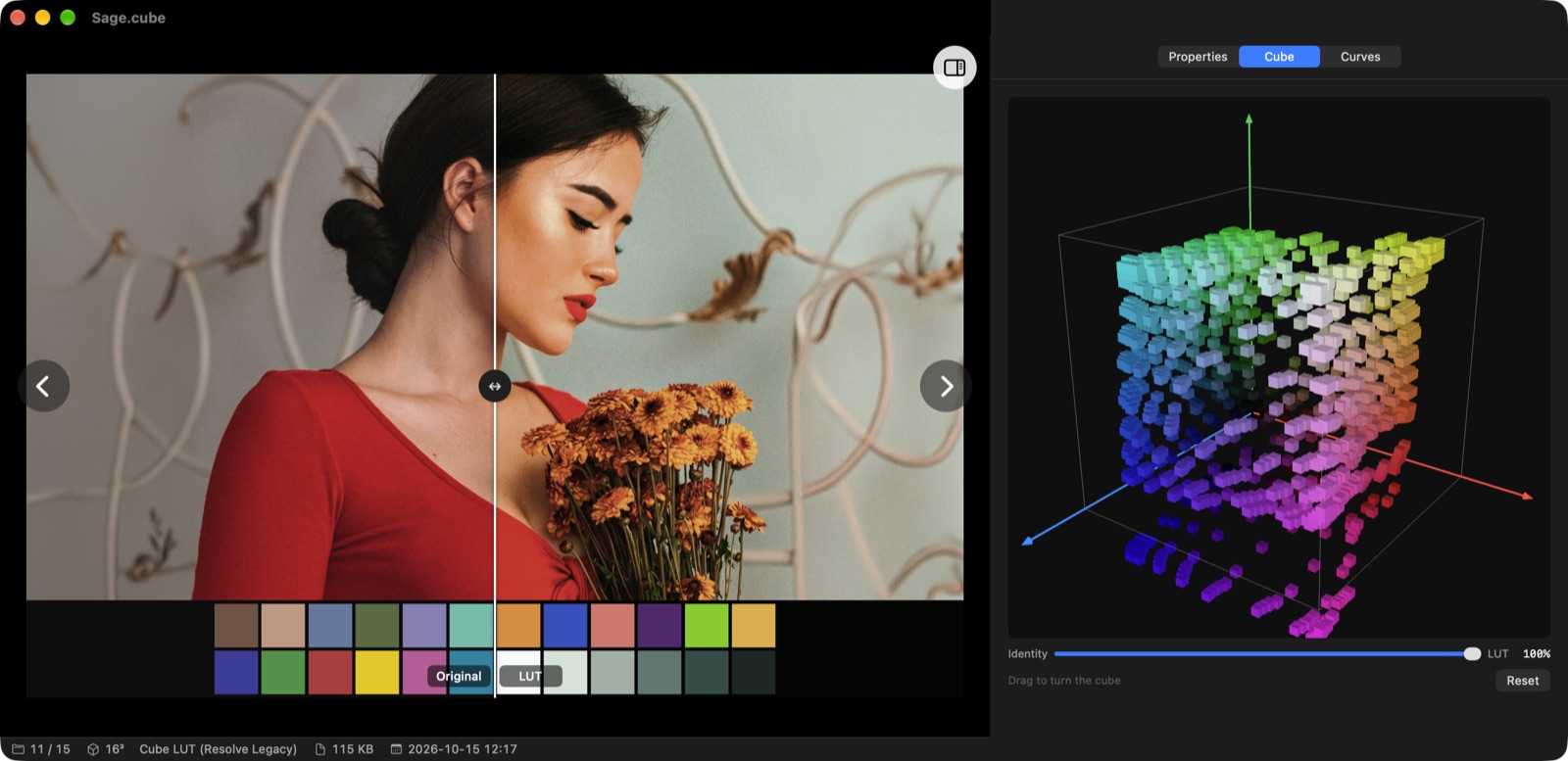Click the 16³ cube size text
Image resolution: width=1568 pixels, height=761 pixels.
pyautogui.click(x=115, y=749)
